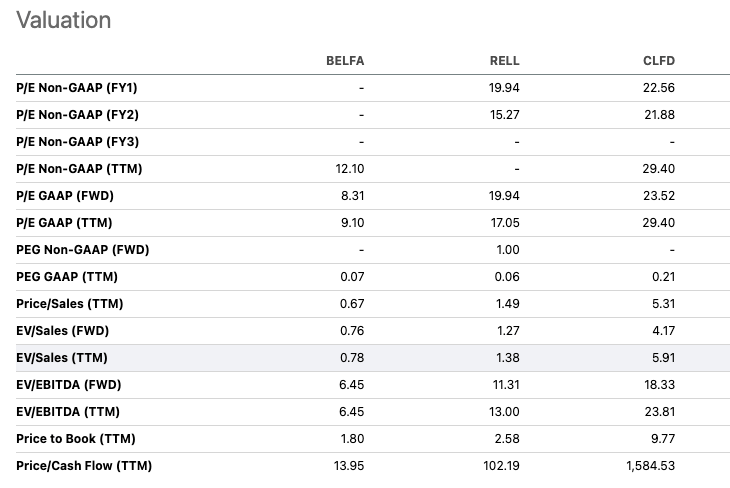This screenshot has width=730, height=488.
Task: Click RELL's 102.19 Price/Cash Flow value
Action: [x=501, y=466]
